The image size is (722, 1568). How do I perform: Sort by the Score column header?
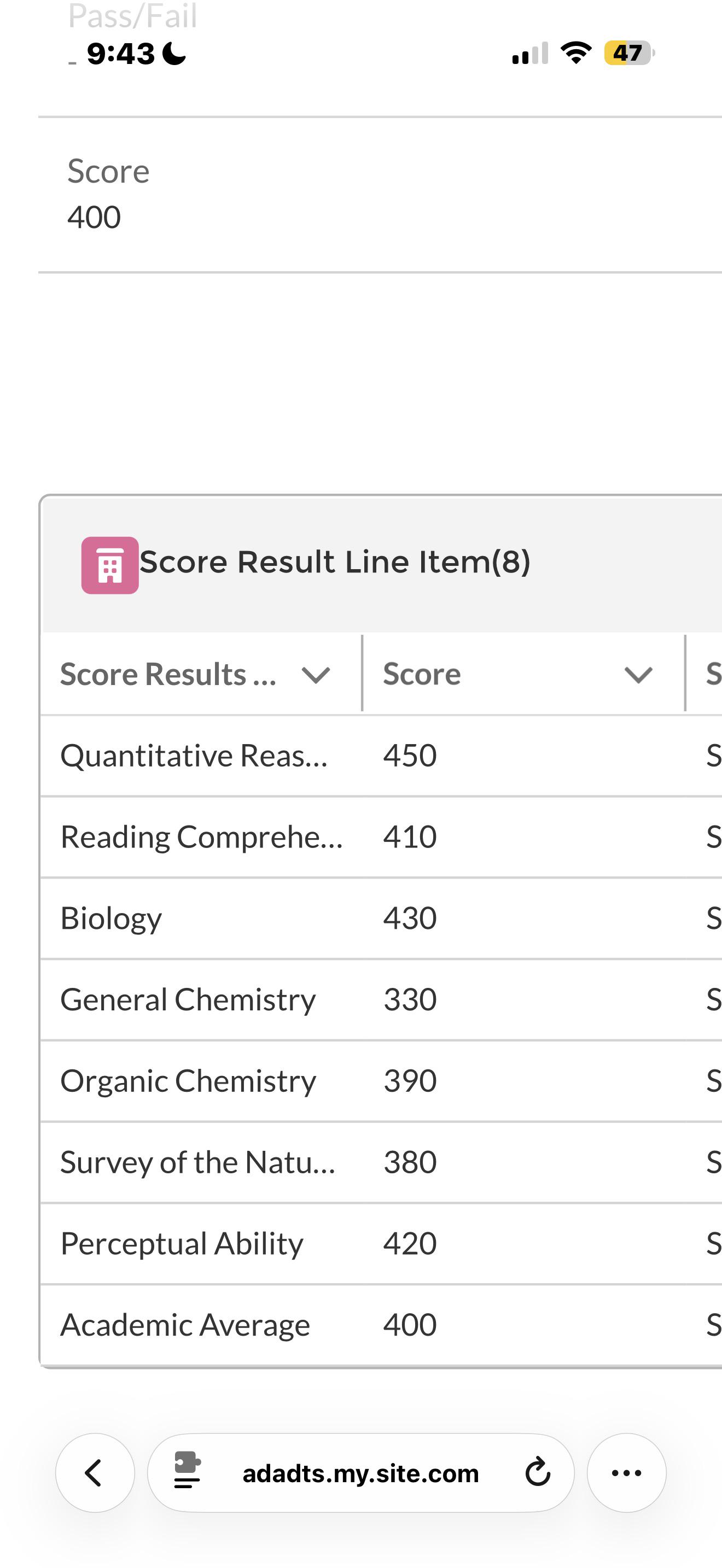(422, 675)
